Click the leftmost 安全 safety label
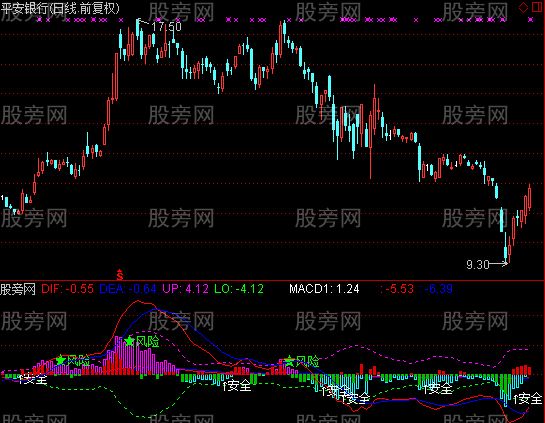Viewport: 545px width, 423px height. point(35,379)
